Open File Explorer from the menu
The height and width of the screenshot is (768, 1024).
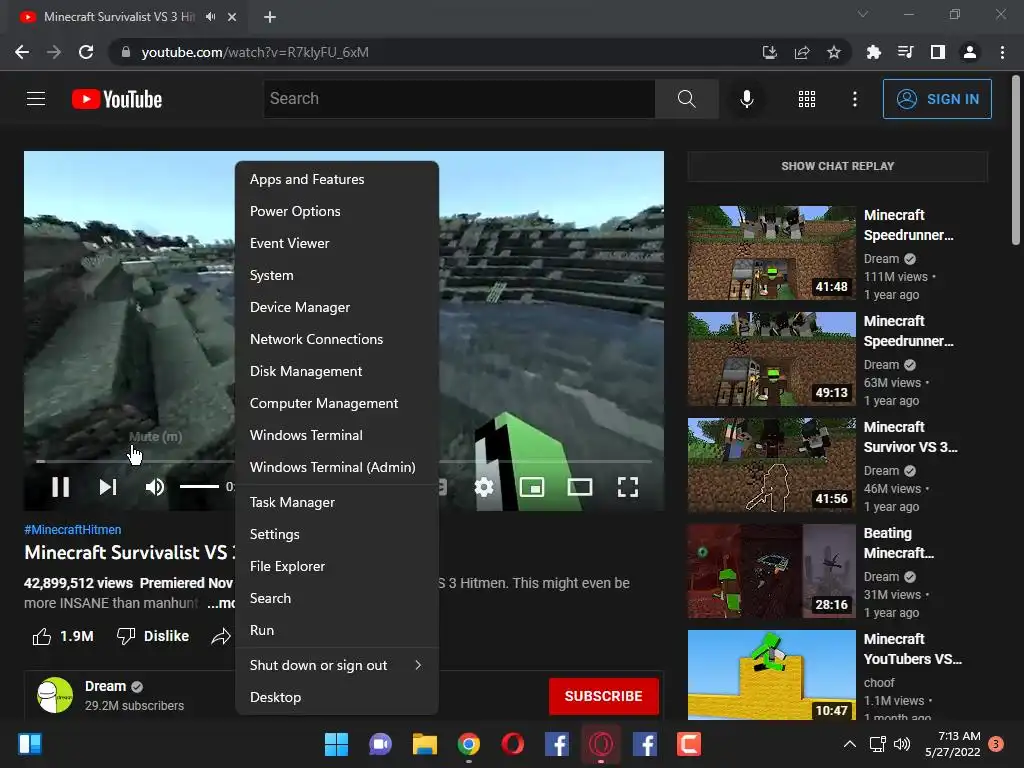click(x=336, y=566)
